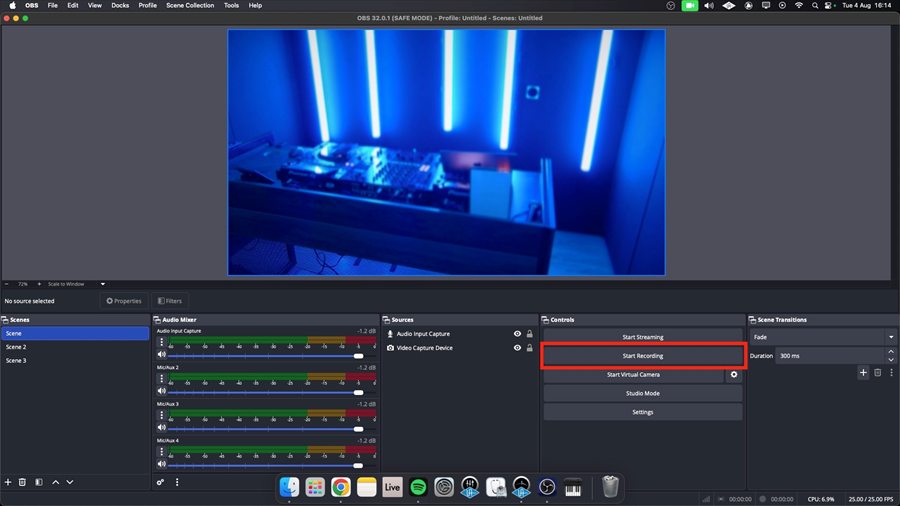Mute Mic/Aux 2 speaker icon

pyautogui.click(x=162, y=391)
